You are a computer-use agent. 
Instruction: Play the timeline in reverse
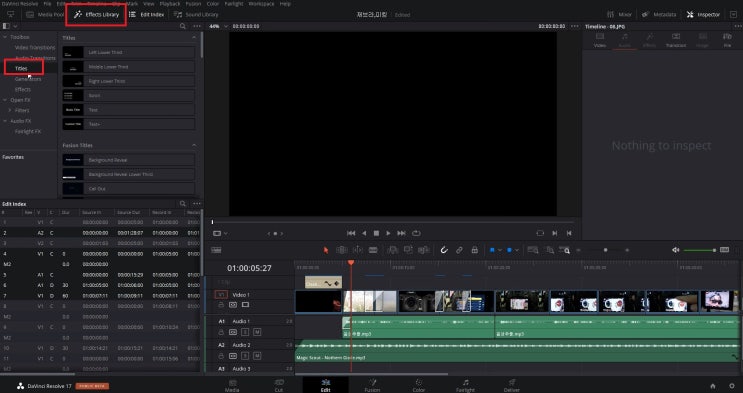364,233
